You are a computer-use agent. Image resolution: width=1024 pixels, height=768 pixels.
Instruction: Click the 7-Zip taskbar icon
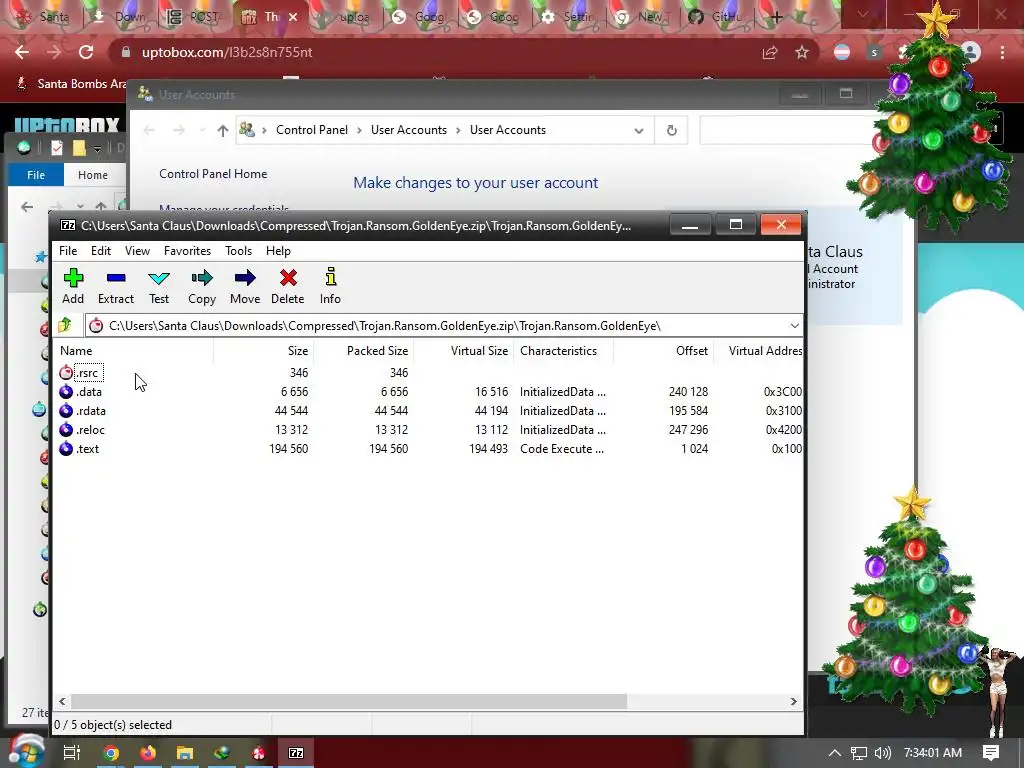point(296,753)
